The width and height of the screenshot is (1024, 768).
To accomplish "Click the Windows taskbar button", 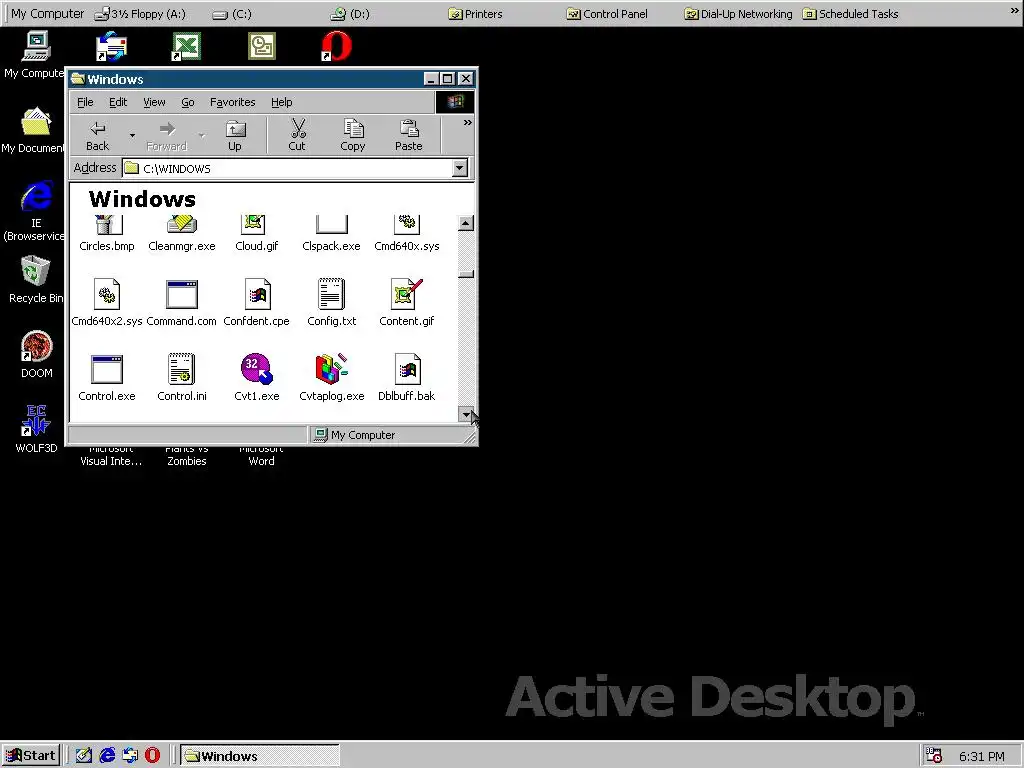I will pos(259,756).
